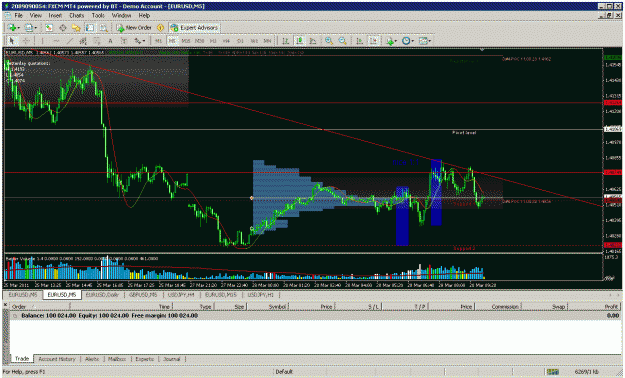Toggle H1 timeframe button

coord(213,41)
